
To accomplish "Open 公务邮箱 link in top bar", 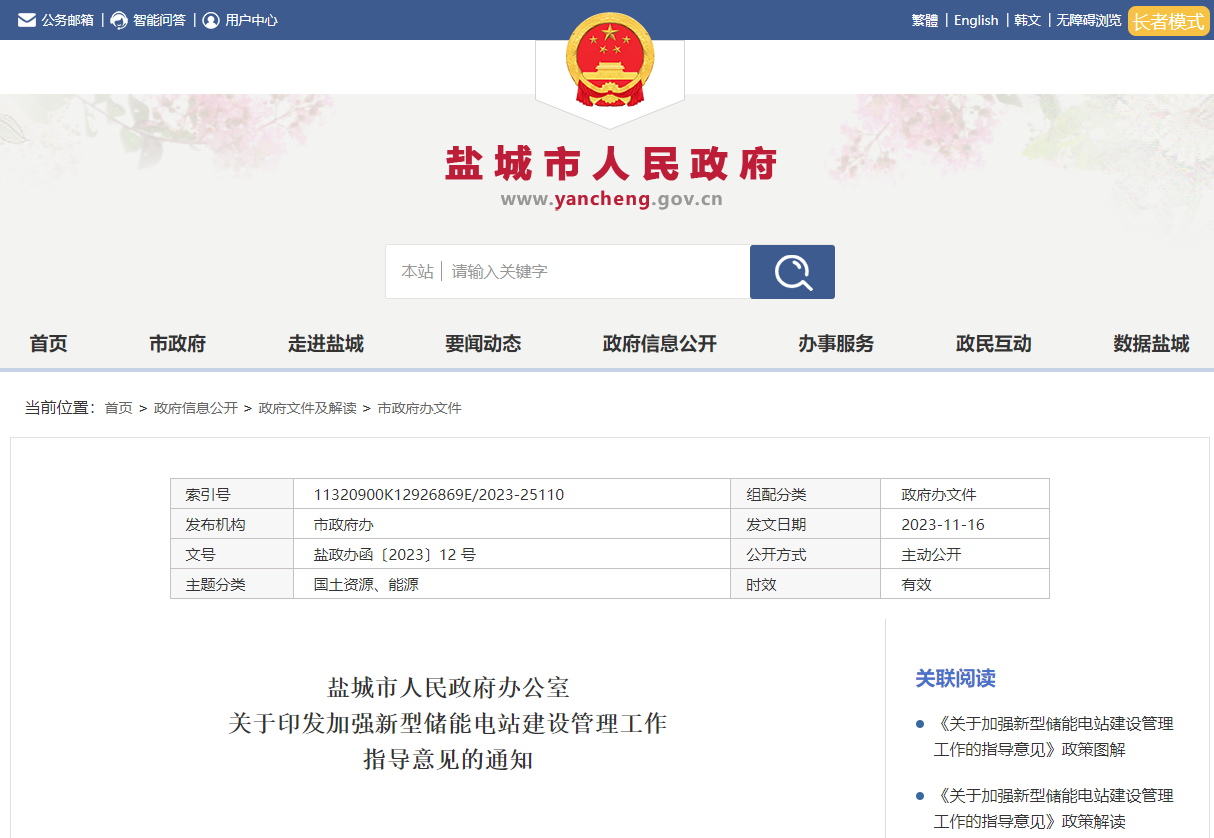I will coord(67,20).
